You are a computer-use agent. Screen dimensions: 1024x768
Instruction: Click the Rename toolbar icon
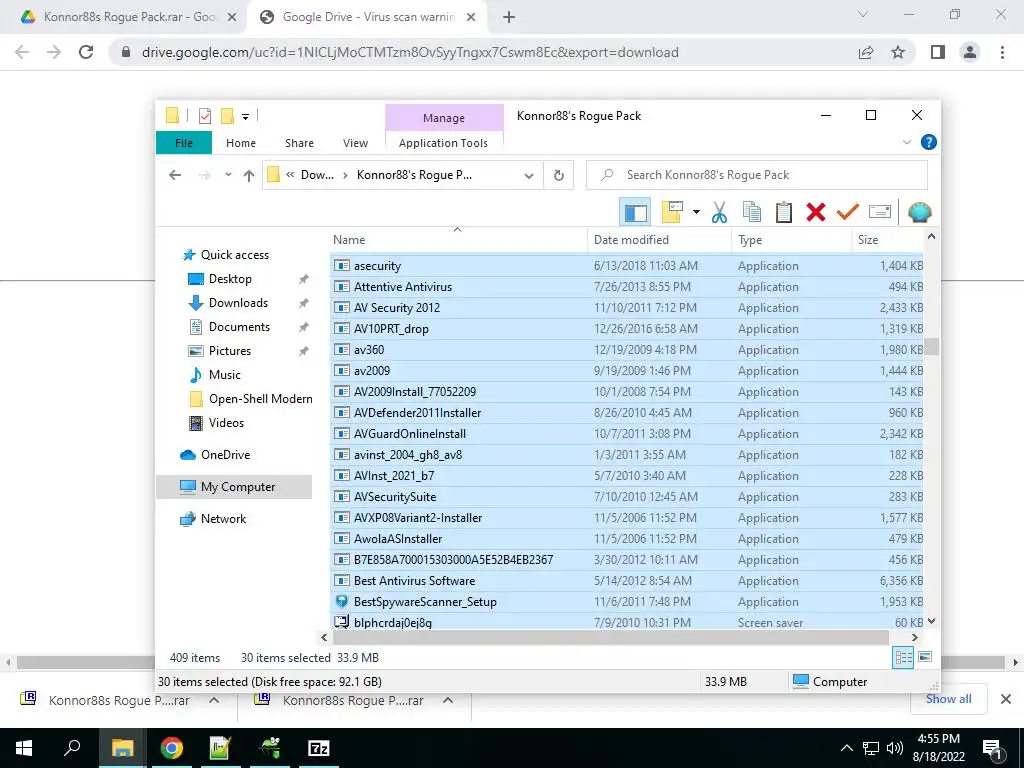pyautogui.click(x=880, y=212)
